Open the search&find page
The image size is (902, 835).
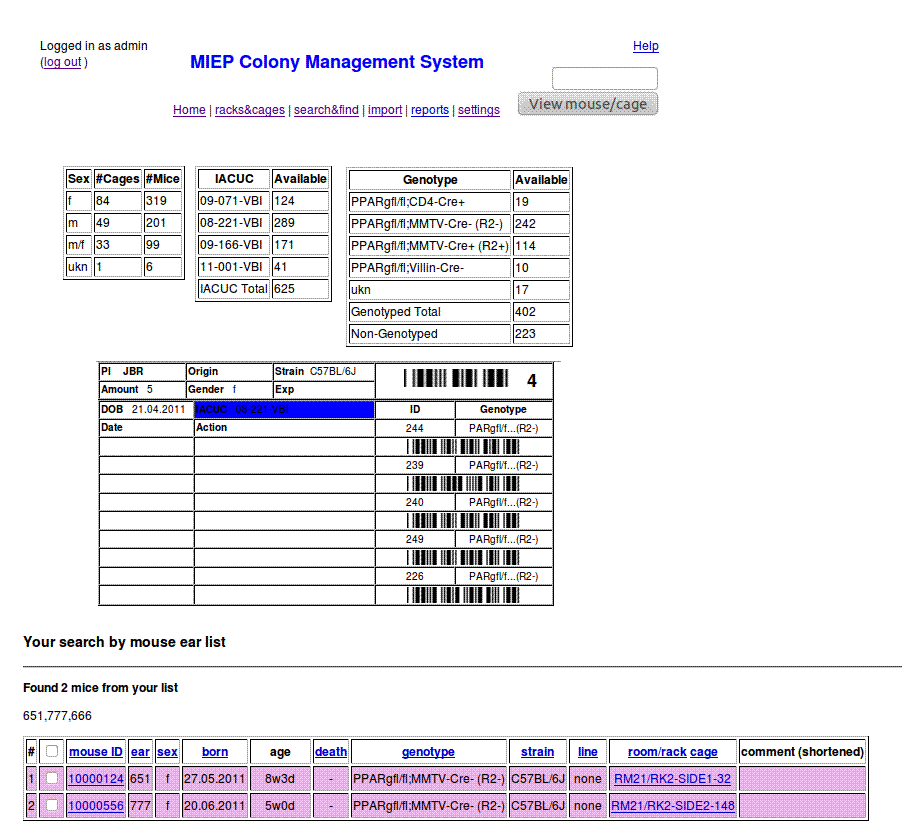(x=326, y=110)
